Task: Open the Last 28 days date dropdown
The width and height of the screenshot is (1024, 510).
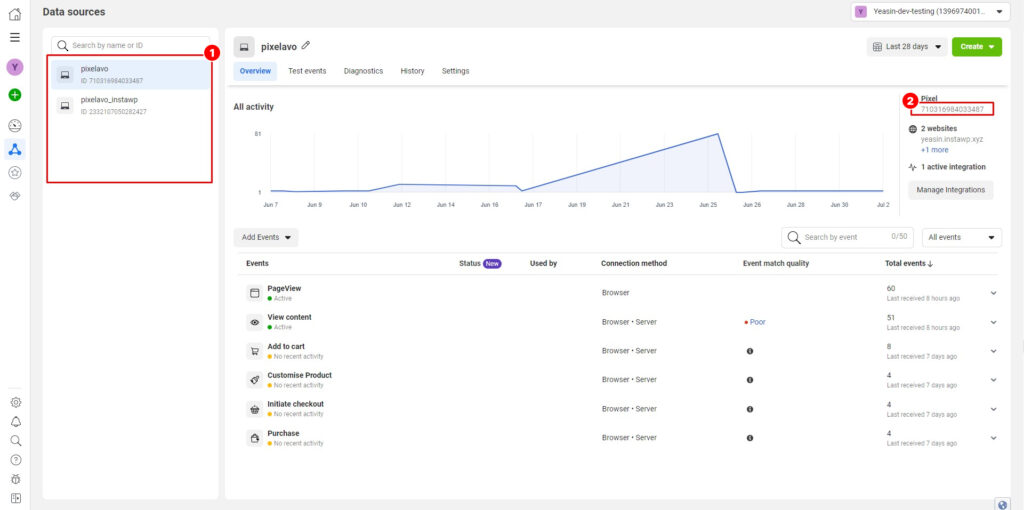Action: coord(906,46)
